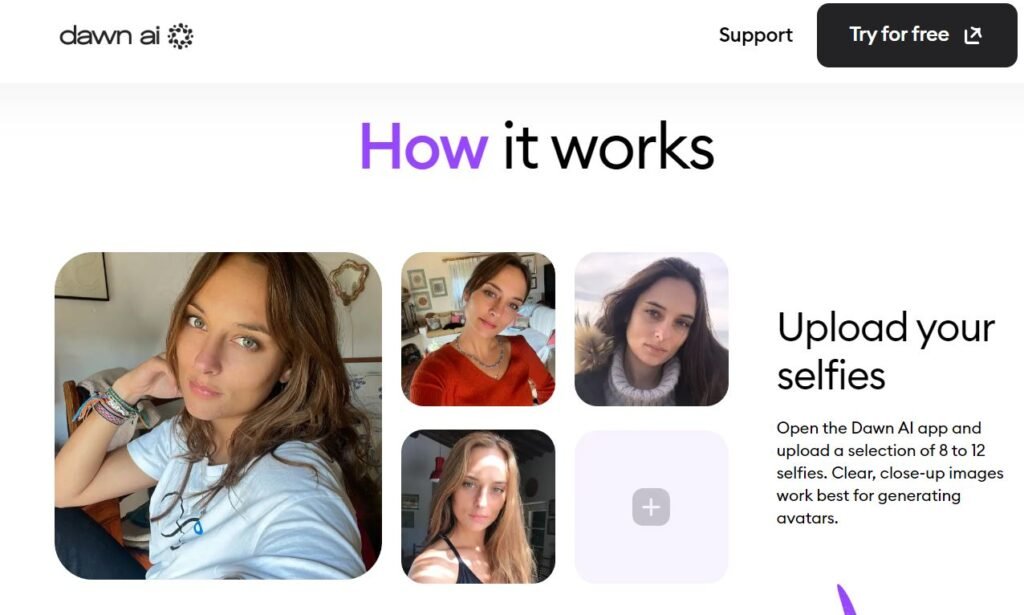Click the paragraph about uploading 8 to 12 selfies
This screenshot has height=615, width=1024.
pyautogui.click(x=889, y=473)
